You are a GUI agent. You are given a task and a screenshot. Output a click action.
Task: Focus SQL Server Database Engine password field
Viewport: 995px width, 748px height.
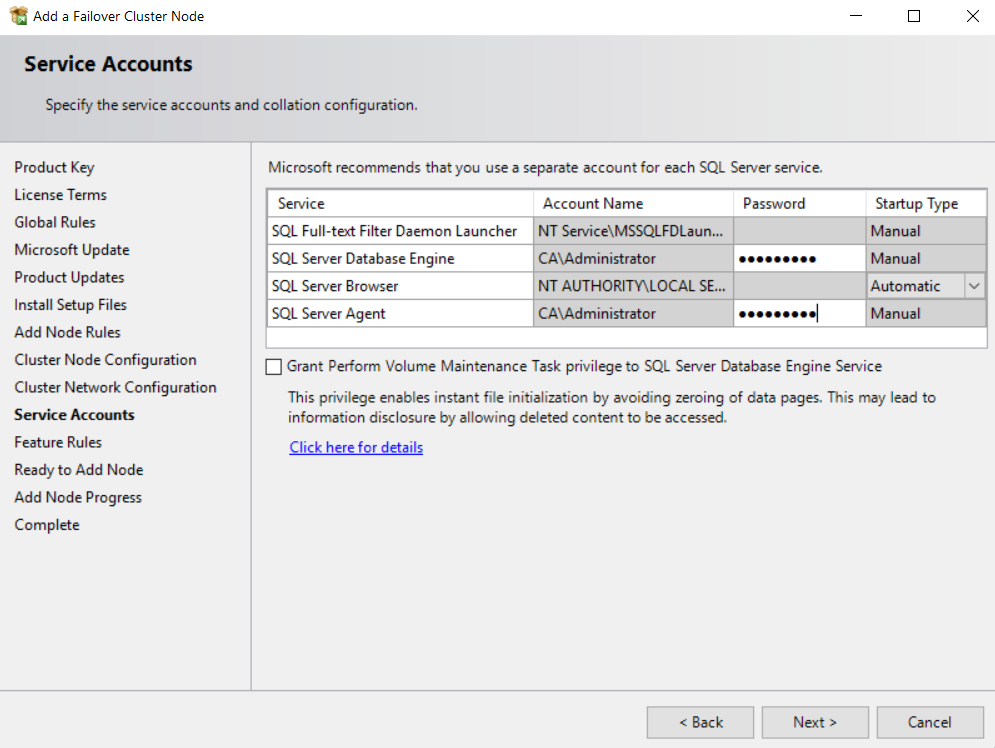pyautogui.click(x=800, y=259)
